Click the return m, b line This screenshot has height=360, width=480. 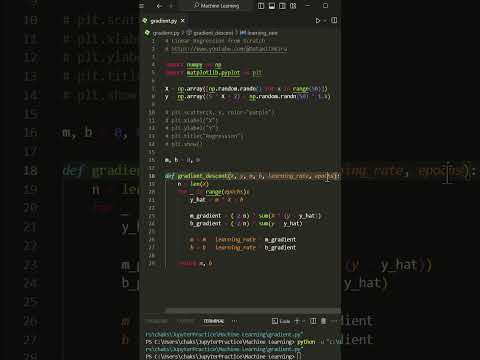(195, 263)
